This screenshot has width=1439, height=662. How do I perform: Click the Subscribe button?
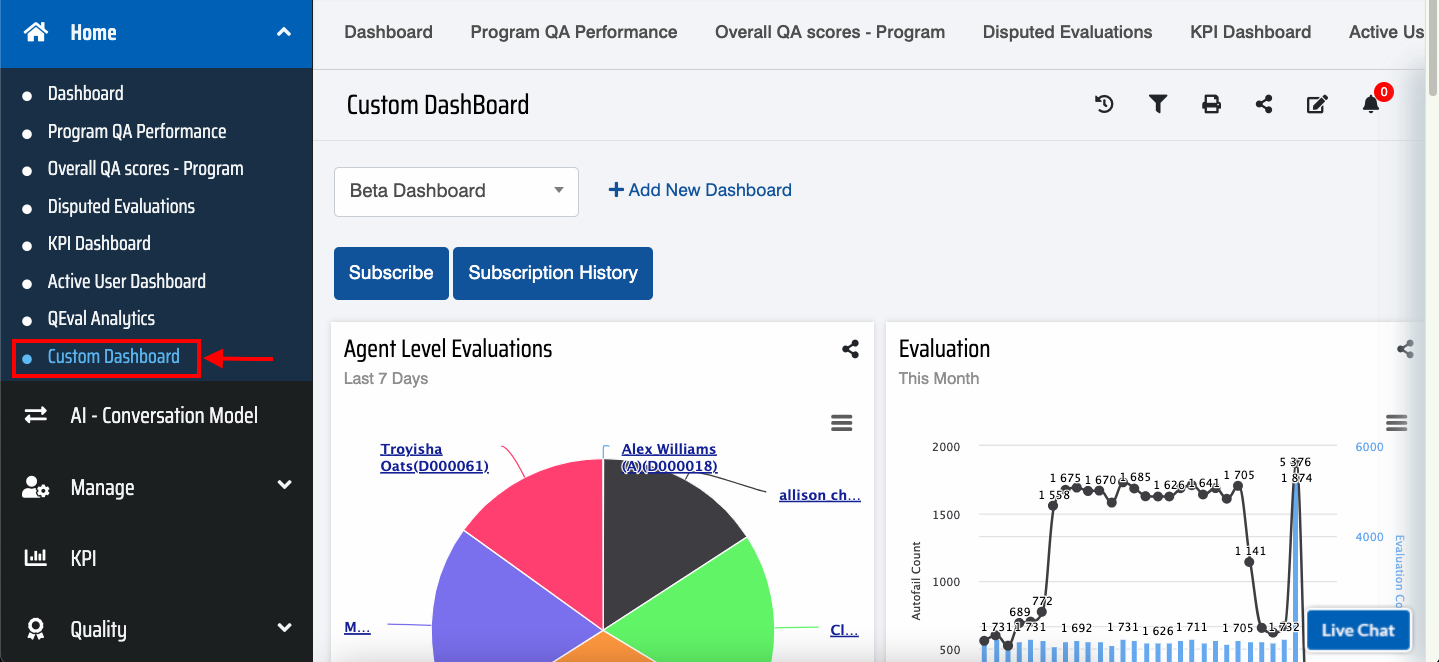[391, 273]
